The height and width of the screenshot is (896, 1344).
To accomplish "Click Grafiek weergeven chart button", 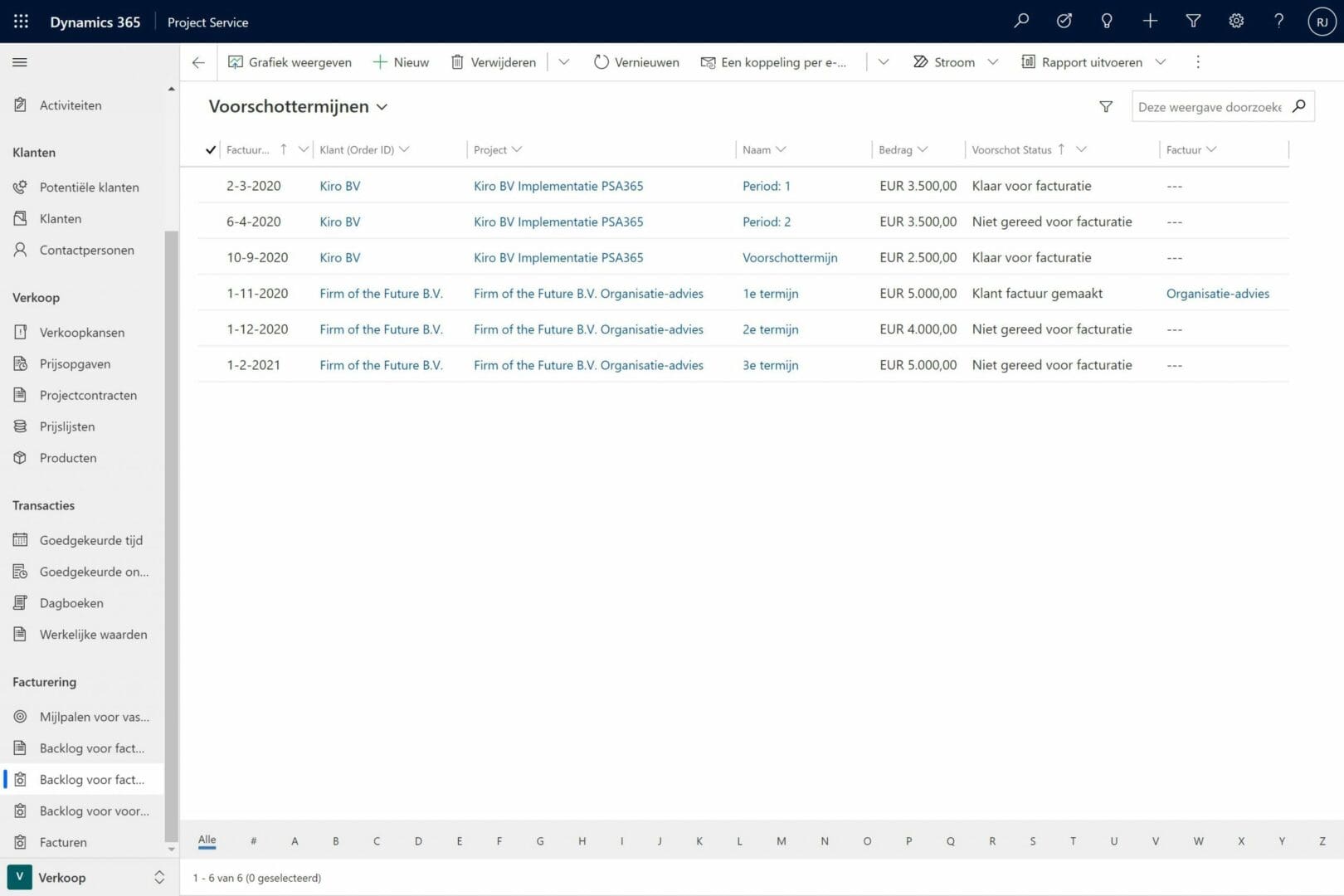I will pyautogui.click(x=290, y=62).
